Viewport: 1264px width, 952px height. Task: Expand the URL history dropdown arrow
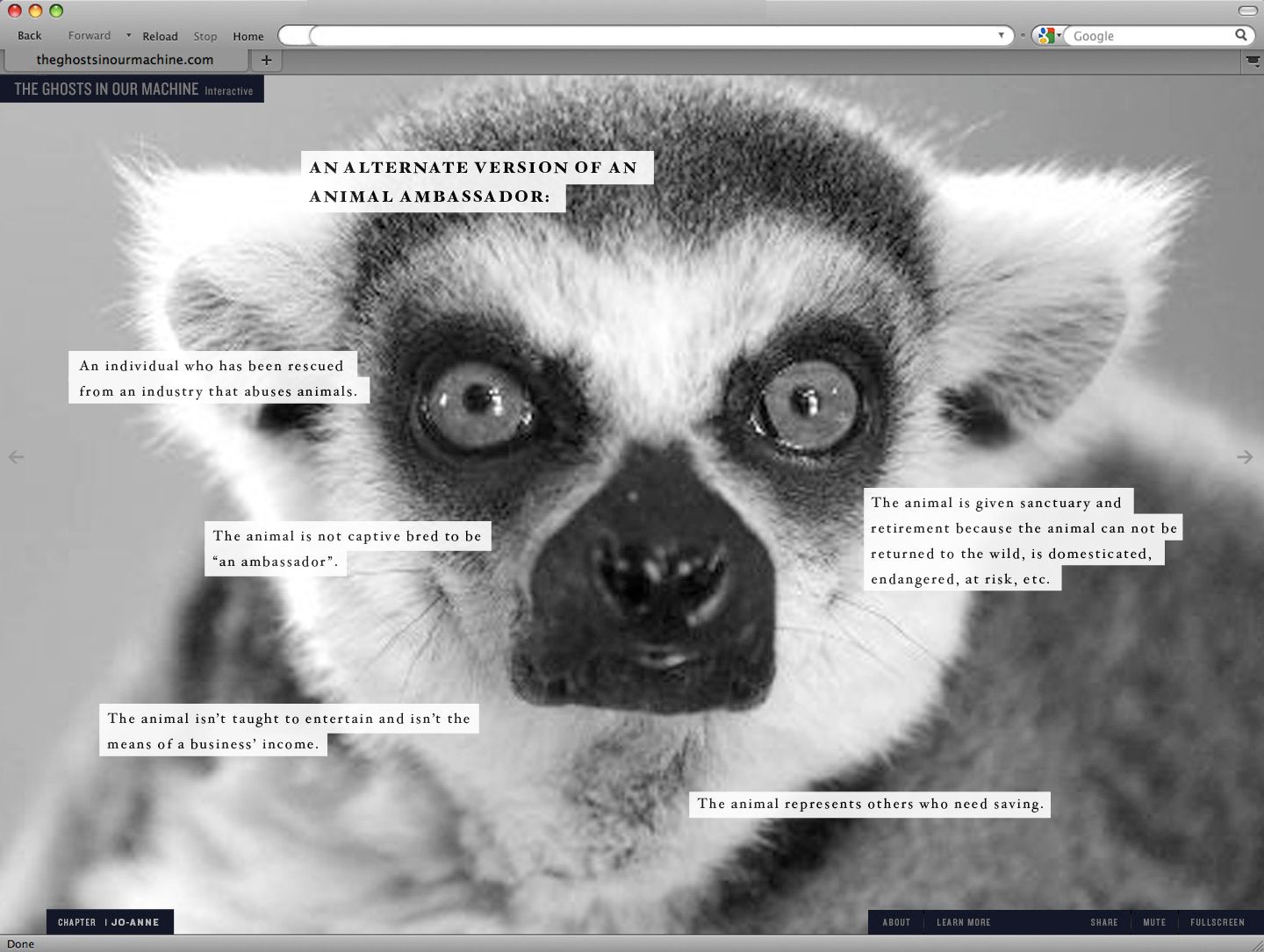coord(1001,35)
